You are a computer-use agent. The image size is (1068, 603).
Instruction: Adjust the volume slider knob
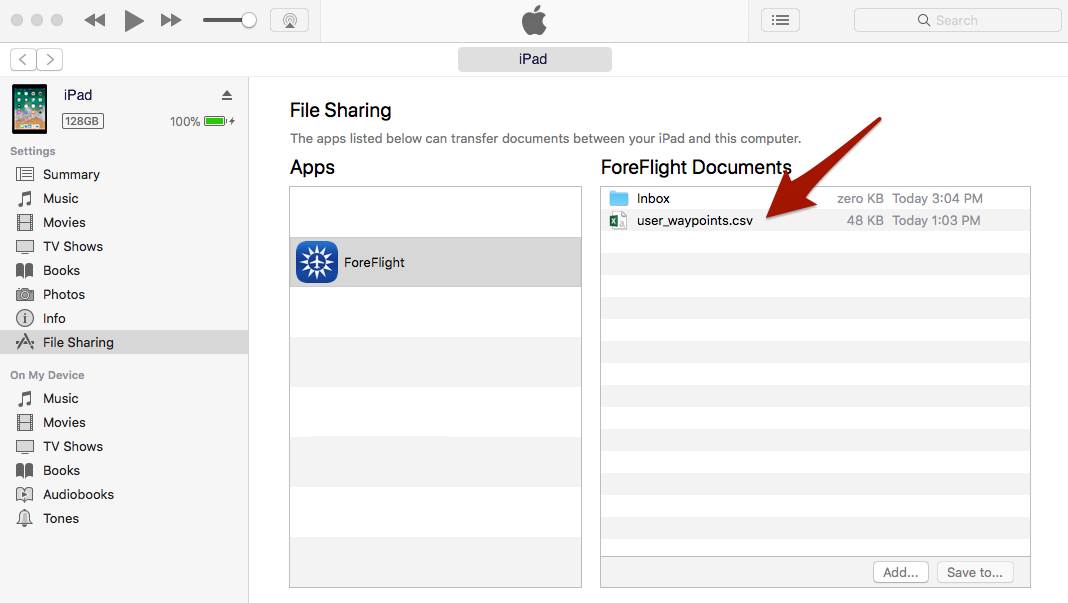pos(249,20)
